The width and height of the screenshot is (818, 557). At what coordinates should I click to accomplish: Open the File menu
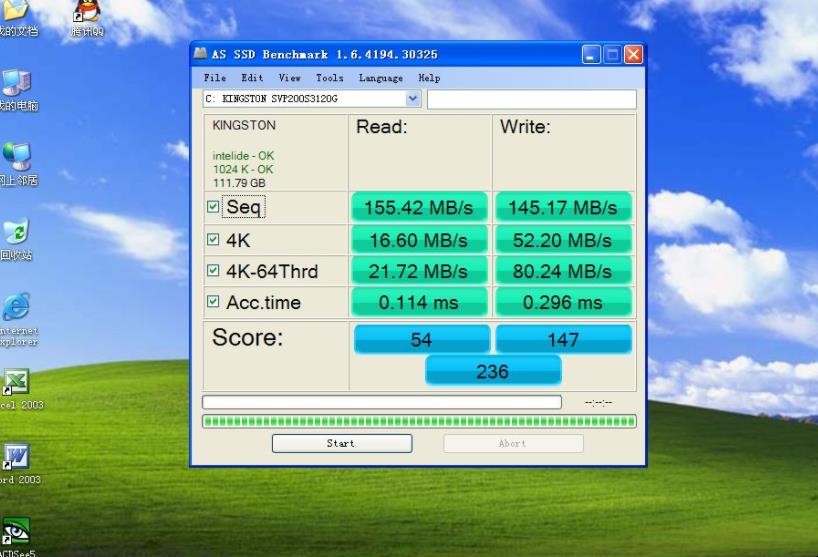click(x=214, y=78)
